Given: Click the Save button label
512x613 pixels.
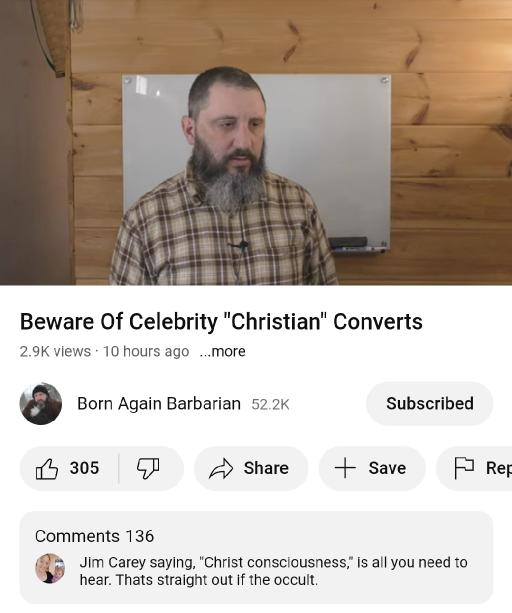Looking at the screenshot, I should coord(387,468).
